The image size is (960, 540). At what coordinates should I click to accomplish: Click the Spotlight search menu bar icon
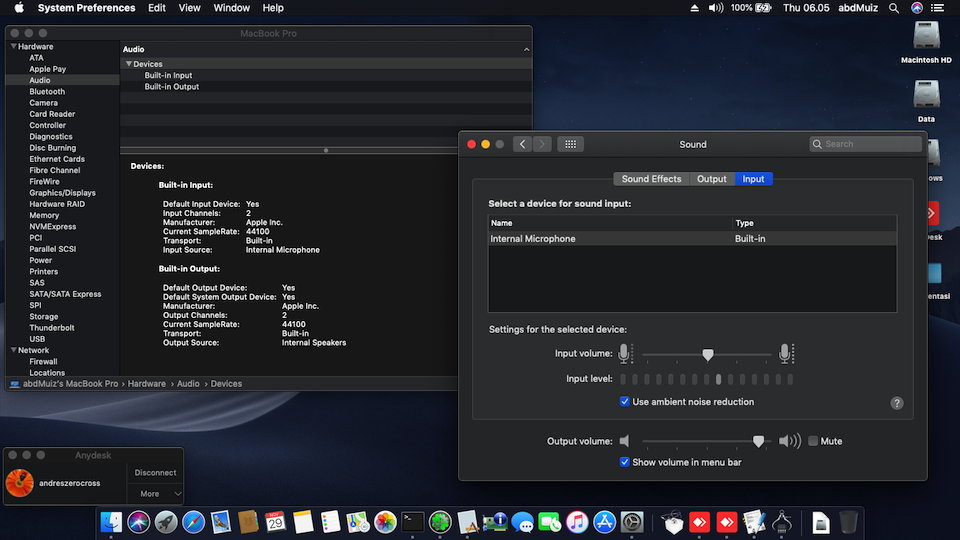(x=892, y=8)
